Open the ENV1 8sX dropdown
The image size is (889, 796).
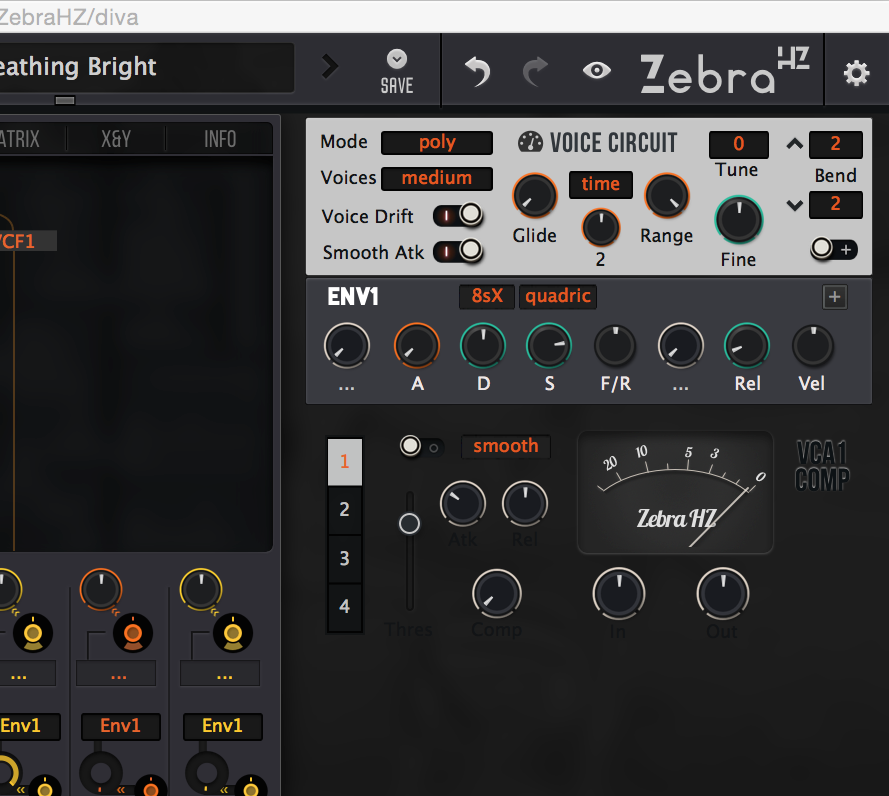[x=487, y=297]
